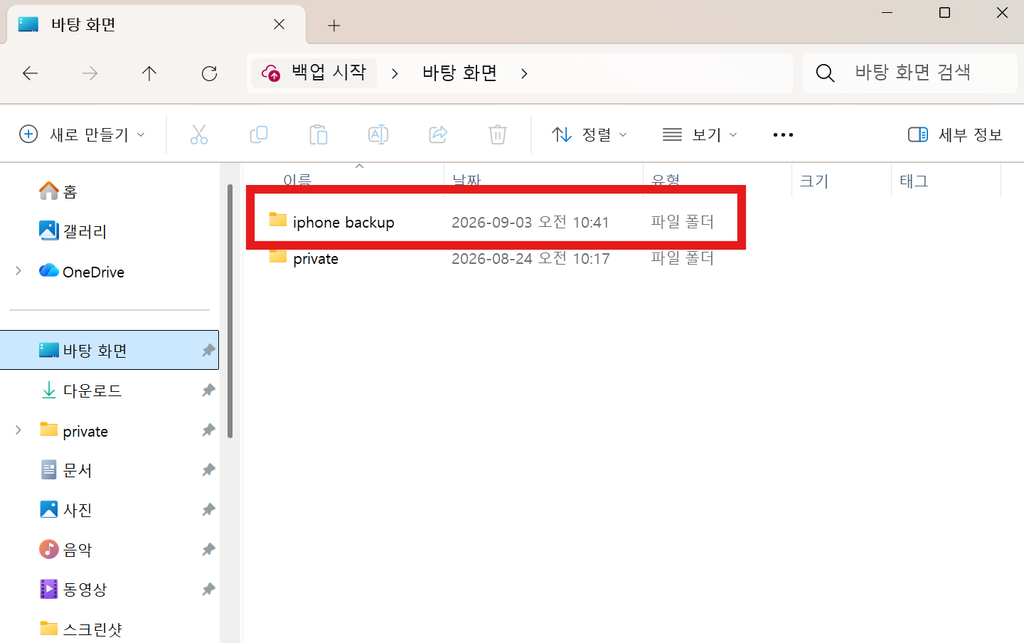Select OneDrive in navigation pane
The image size is (1024, 643).
(x=82, y=272)
